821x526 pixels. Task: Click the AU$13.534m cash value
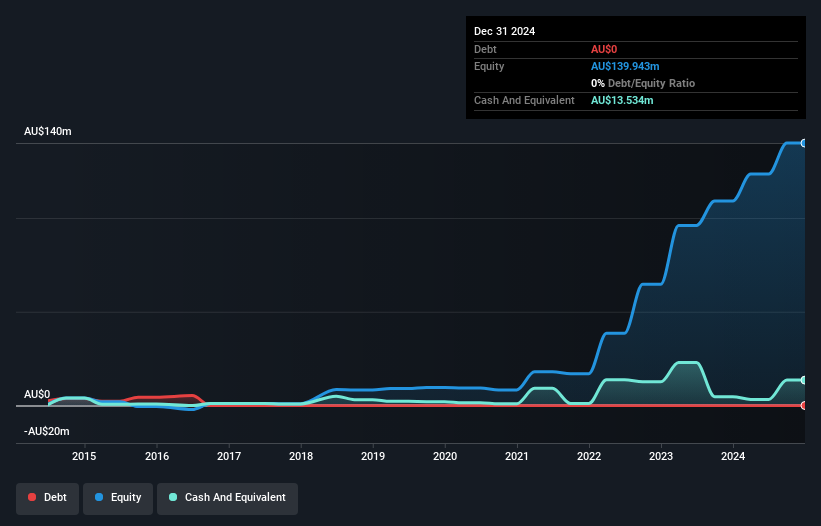pos(622,100)
